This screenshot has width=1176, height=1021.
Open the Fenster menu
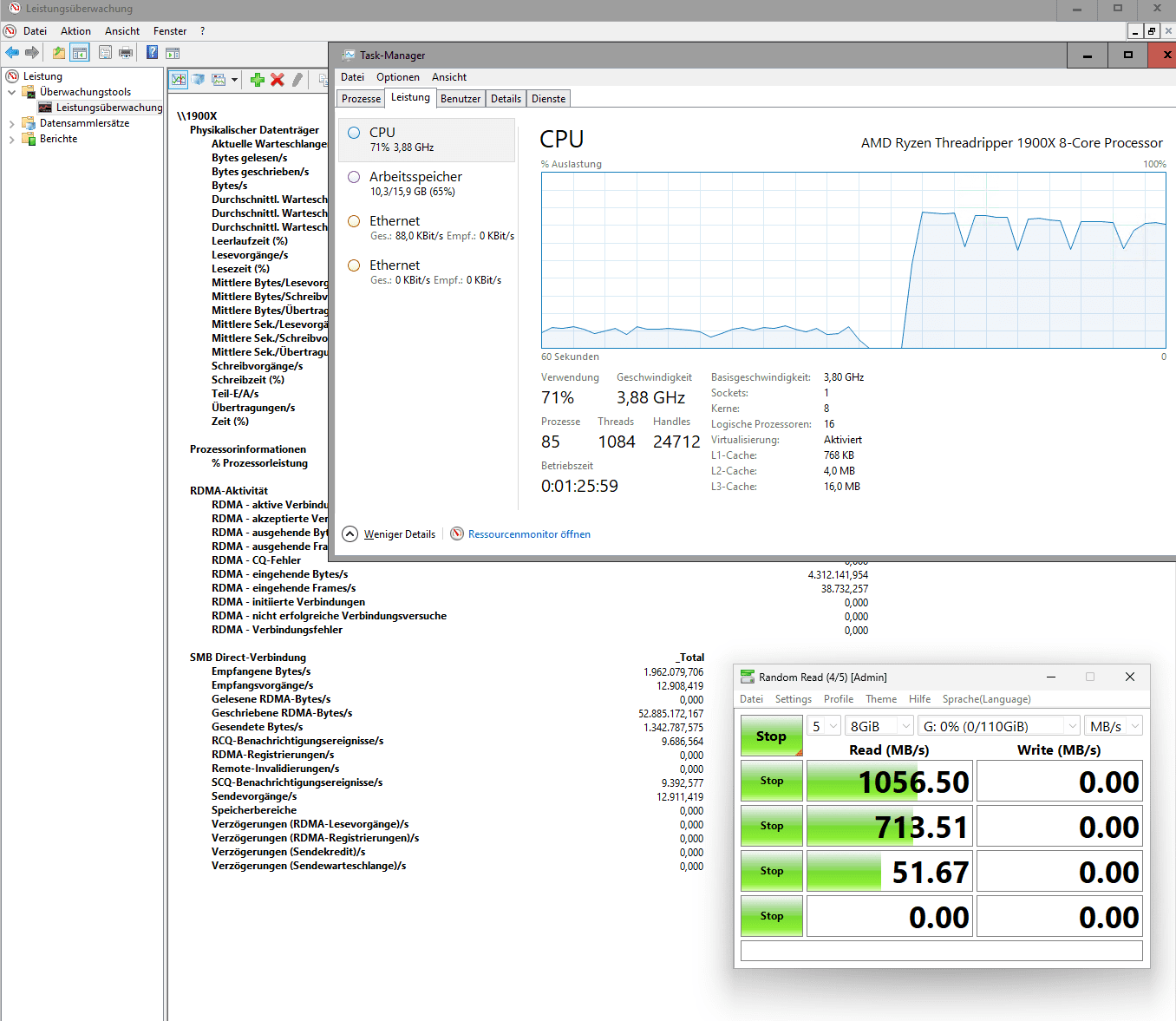click(170, 31)
